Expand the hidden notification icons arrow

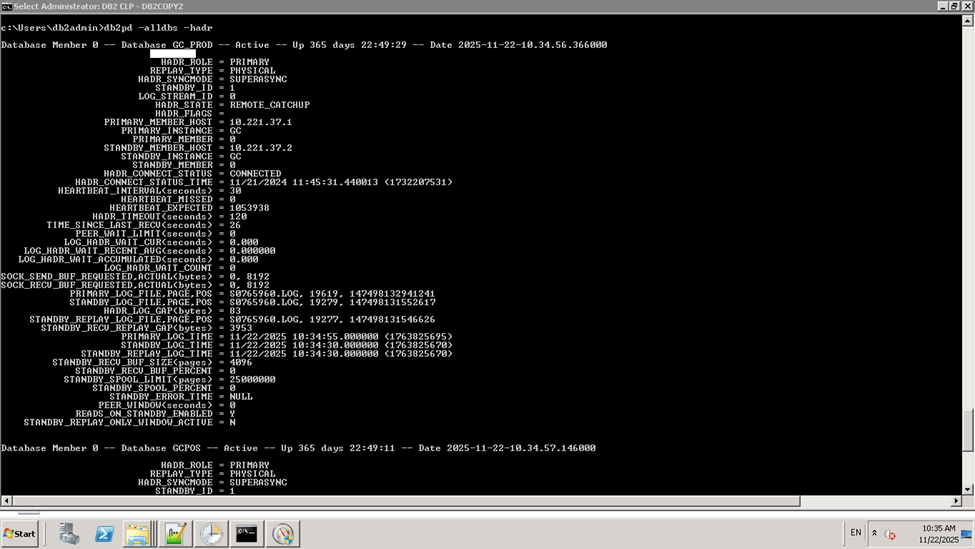click(875, 533)
